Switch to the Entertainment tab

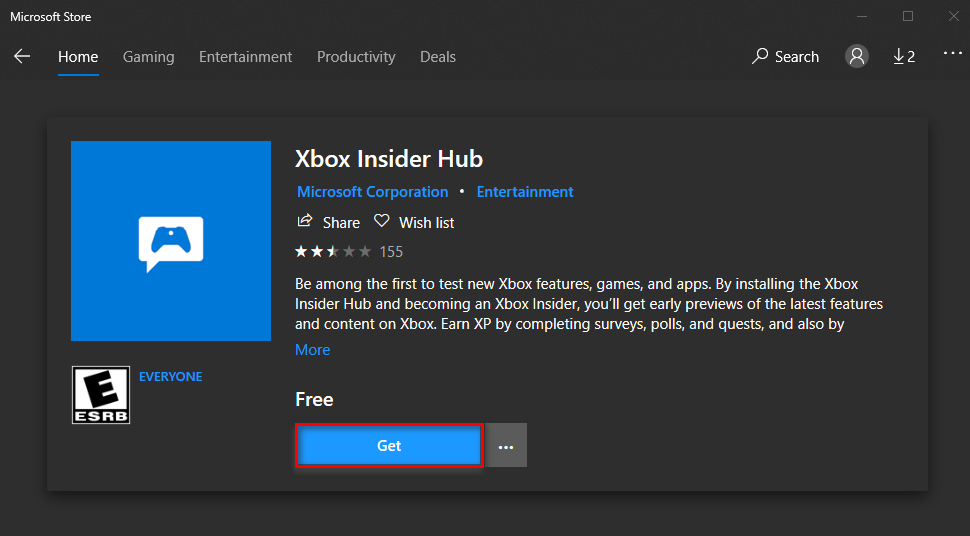tap(245, 57)
